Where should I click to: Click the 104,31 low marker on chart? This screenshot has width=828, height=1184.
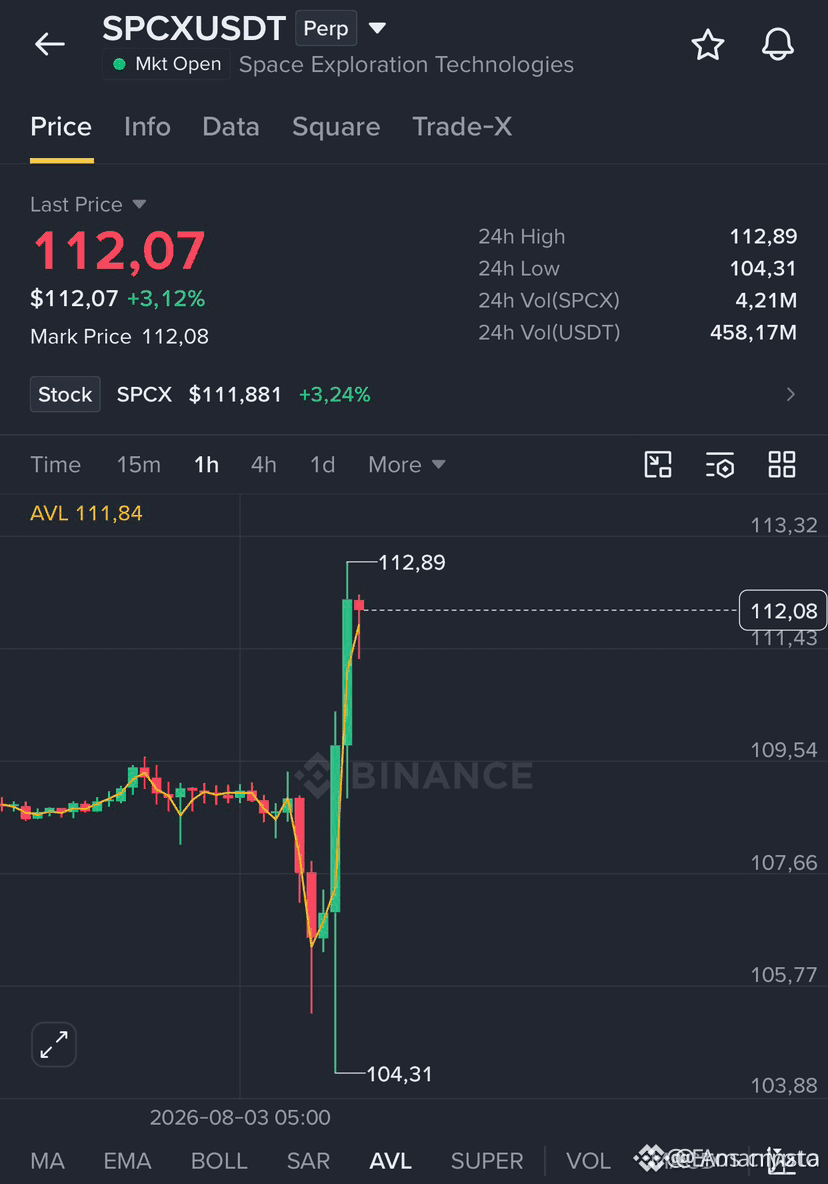pyautogui.click(x=399, y=1074)
